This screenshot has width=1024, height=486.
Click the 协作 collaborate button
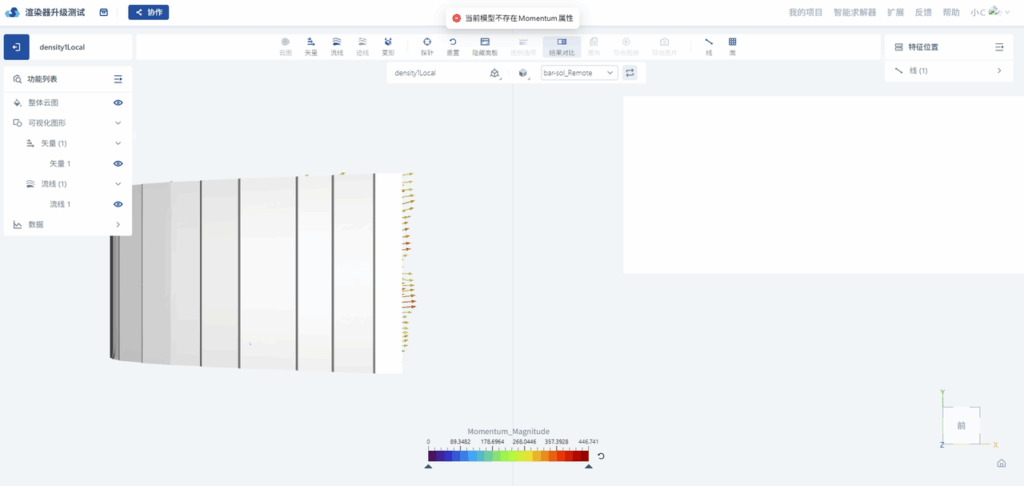[x=149, y=13]
